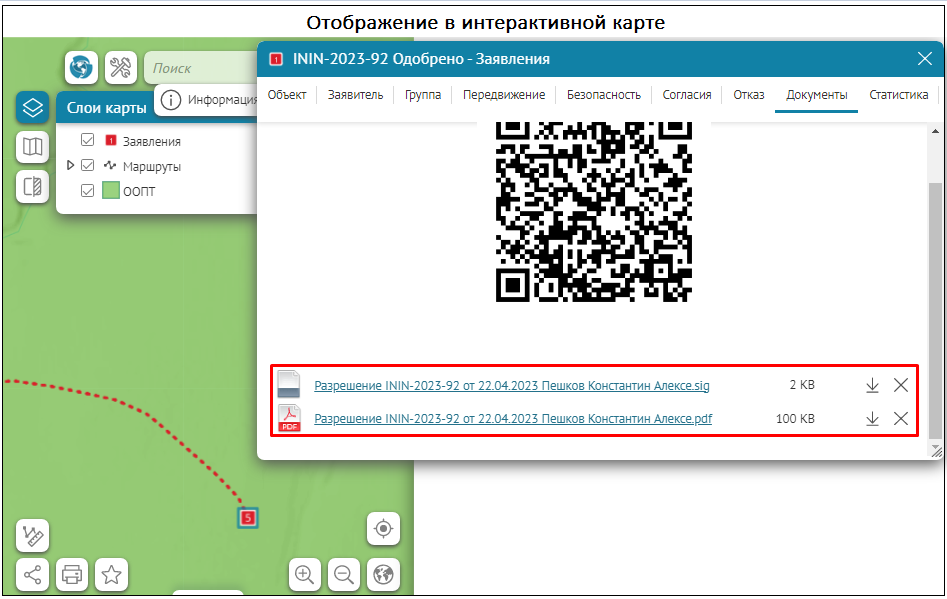947x599 pixels.
Task: Print the map using printer icon
Action: [x=72, y=574]
